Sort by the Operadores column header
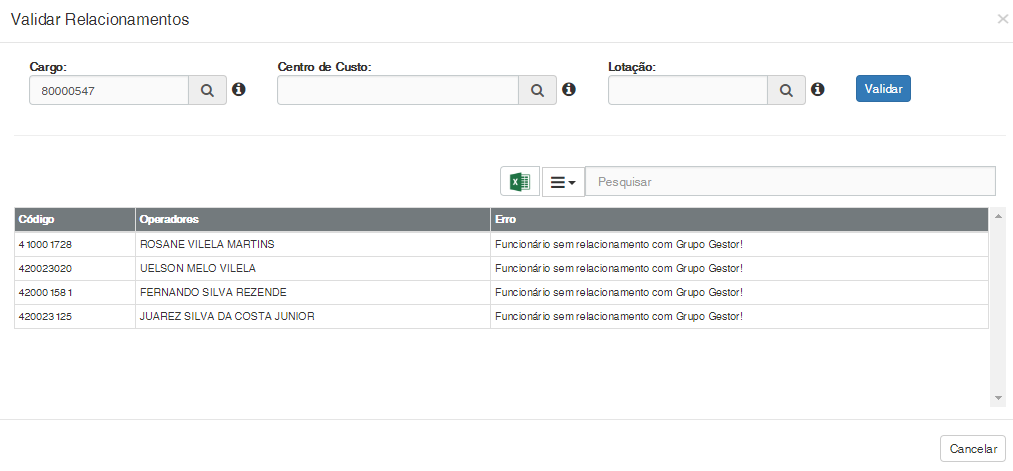 (312, 219)
